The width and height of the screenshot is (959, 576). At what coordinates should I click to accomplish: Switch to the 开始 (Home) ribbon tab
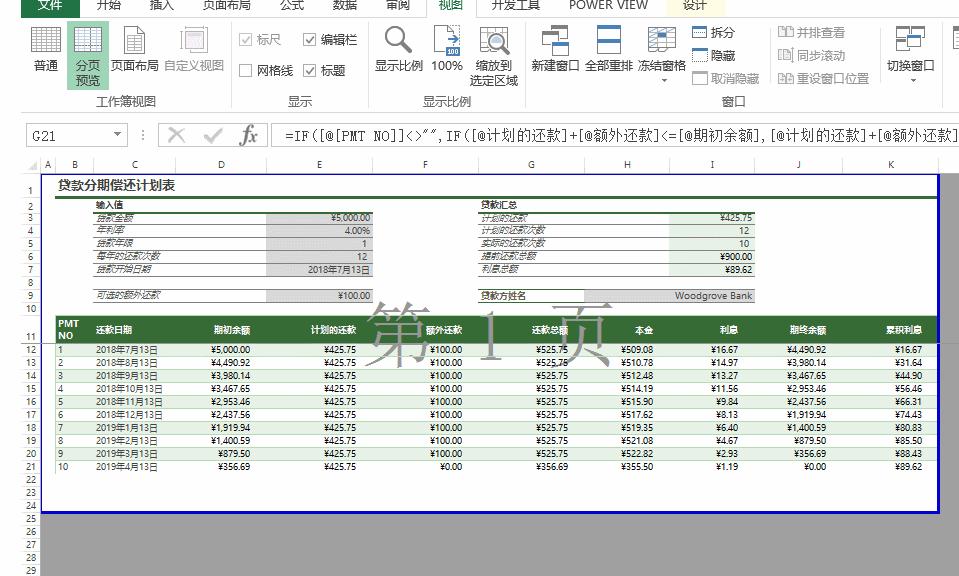(108, 6)
